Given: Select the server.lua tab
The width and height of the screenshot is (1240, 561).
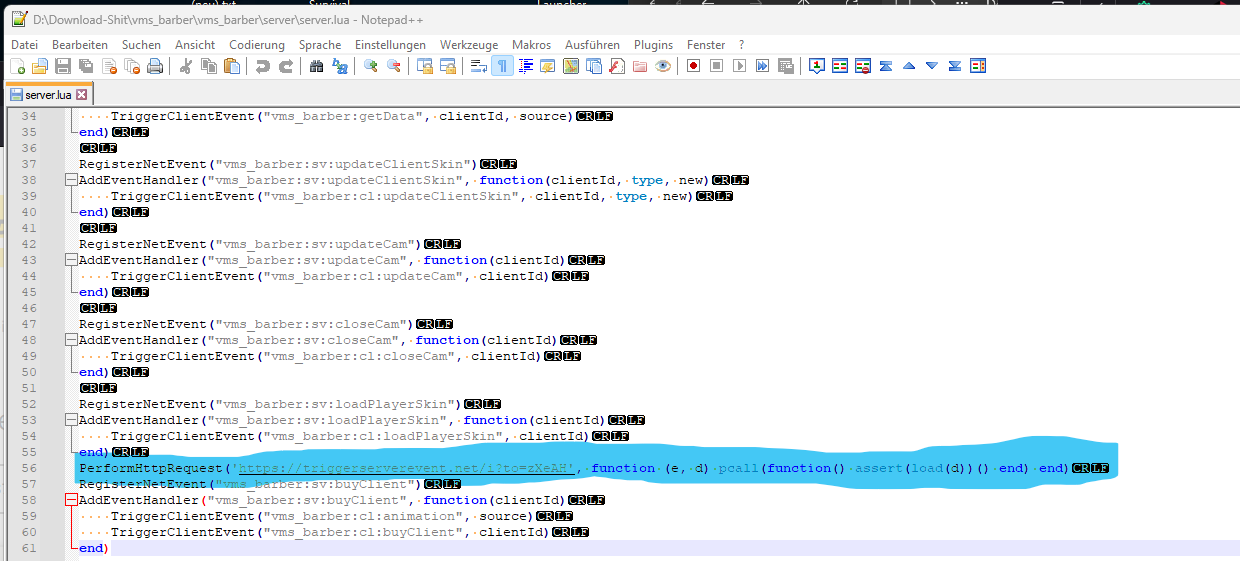Looking at the screenshot, I should click(x=48, y=94).
